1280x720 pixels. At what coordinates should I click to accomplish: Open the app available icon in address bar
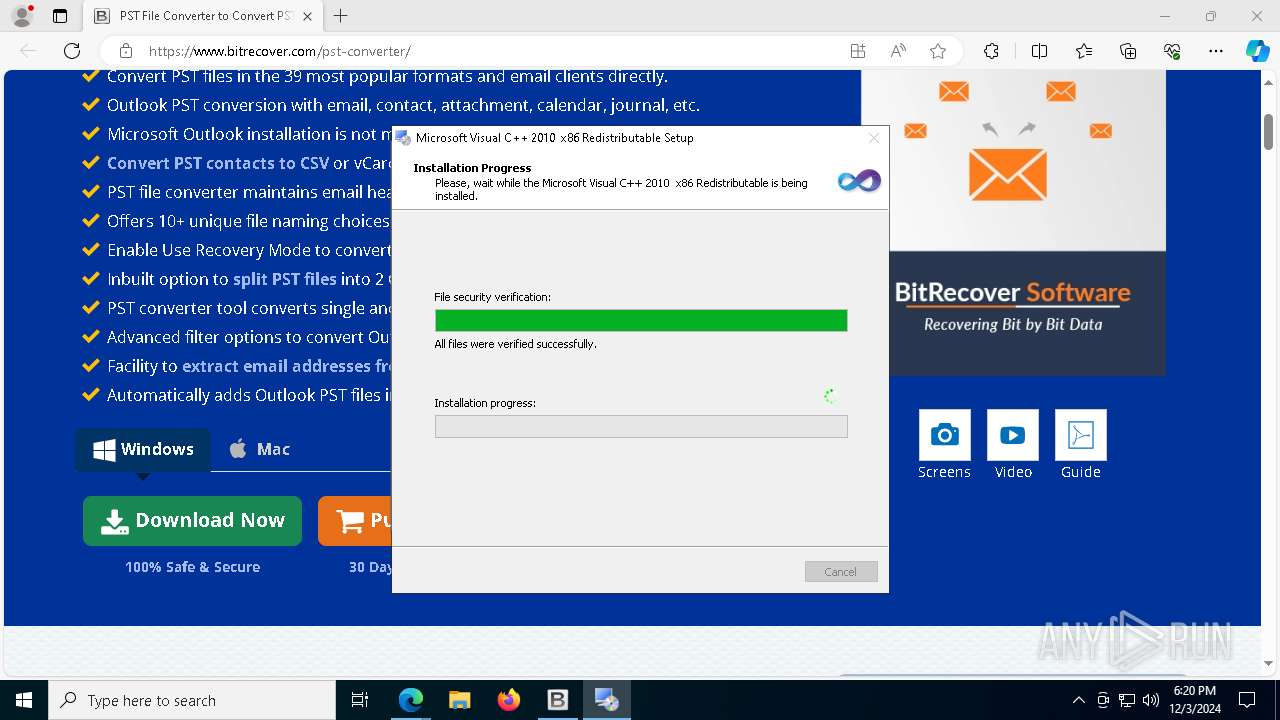click(858, 51)
